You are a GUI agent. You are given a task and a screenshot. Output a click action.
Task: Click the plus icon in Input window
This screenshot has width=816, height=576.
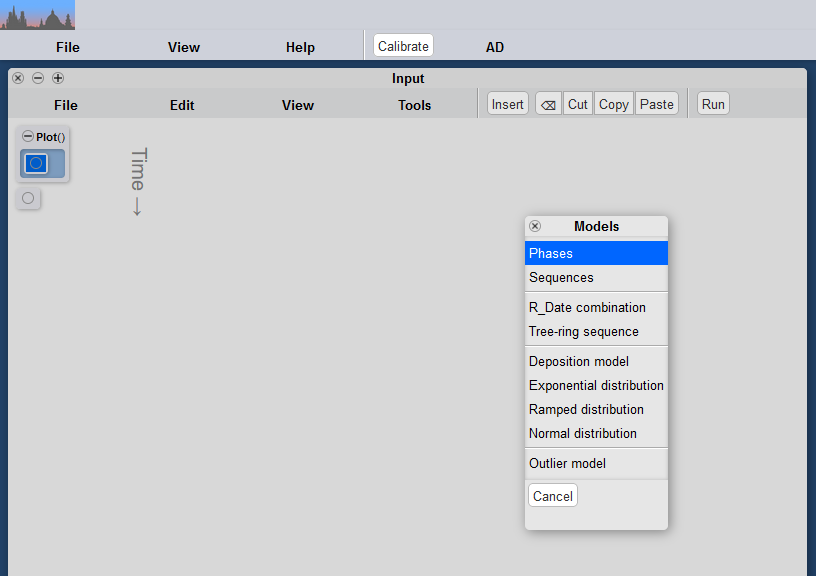point(58,78)
